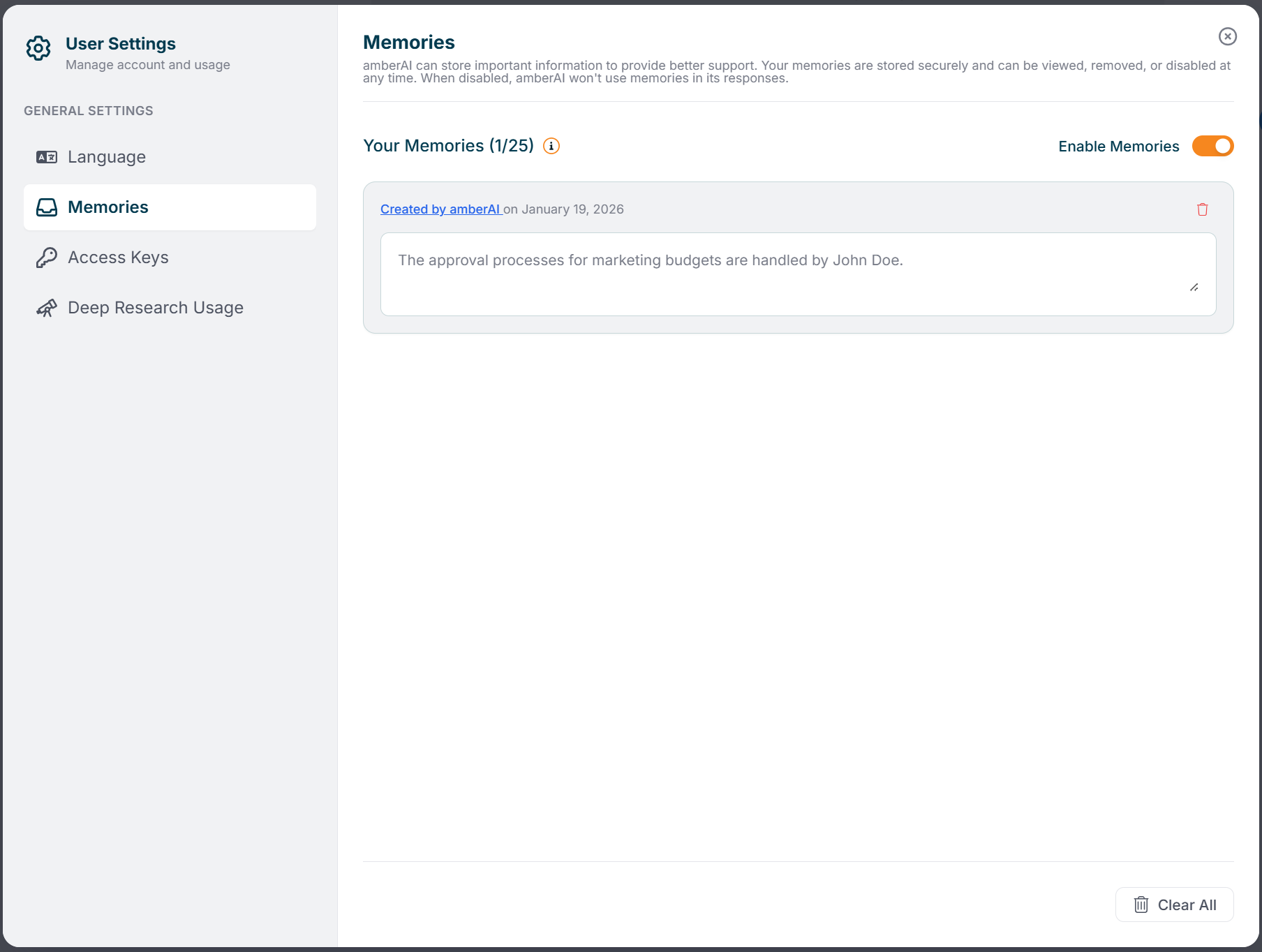Open the Language settings section
1262x952 pixels.
(x=107, y=157)
